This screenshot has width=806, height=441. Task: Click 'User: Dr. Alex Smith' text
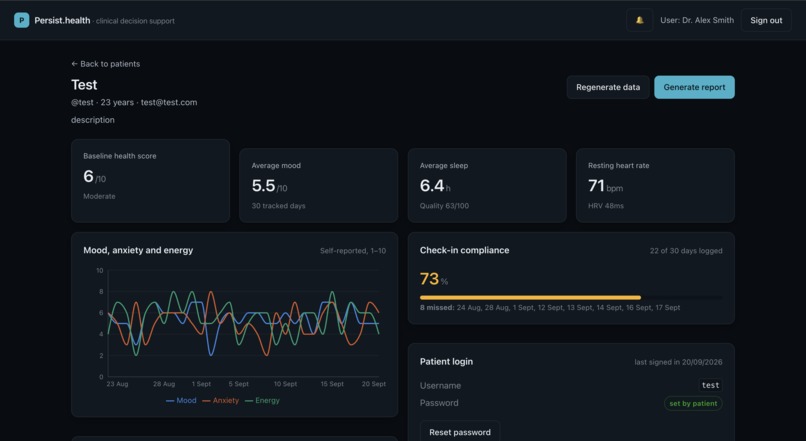pos(697,21)
